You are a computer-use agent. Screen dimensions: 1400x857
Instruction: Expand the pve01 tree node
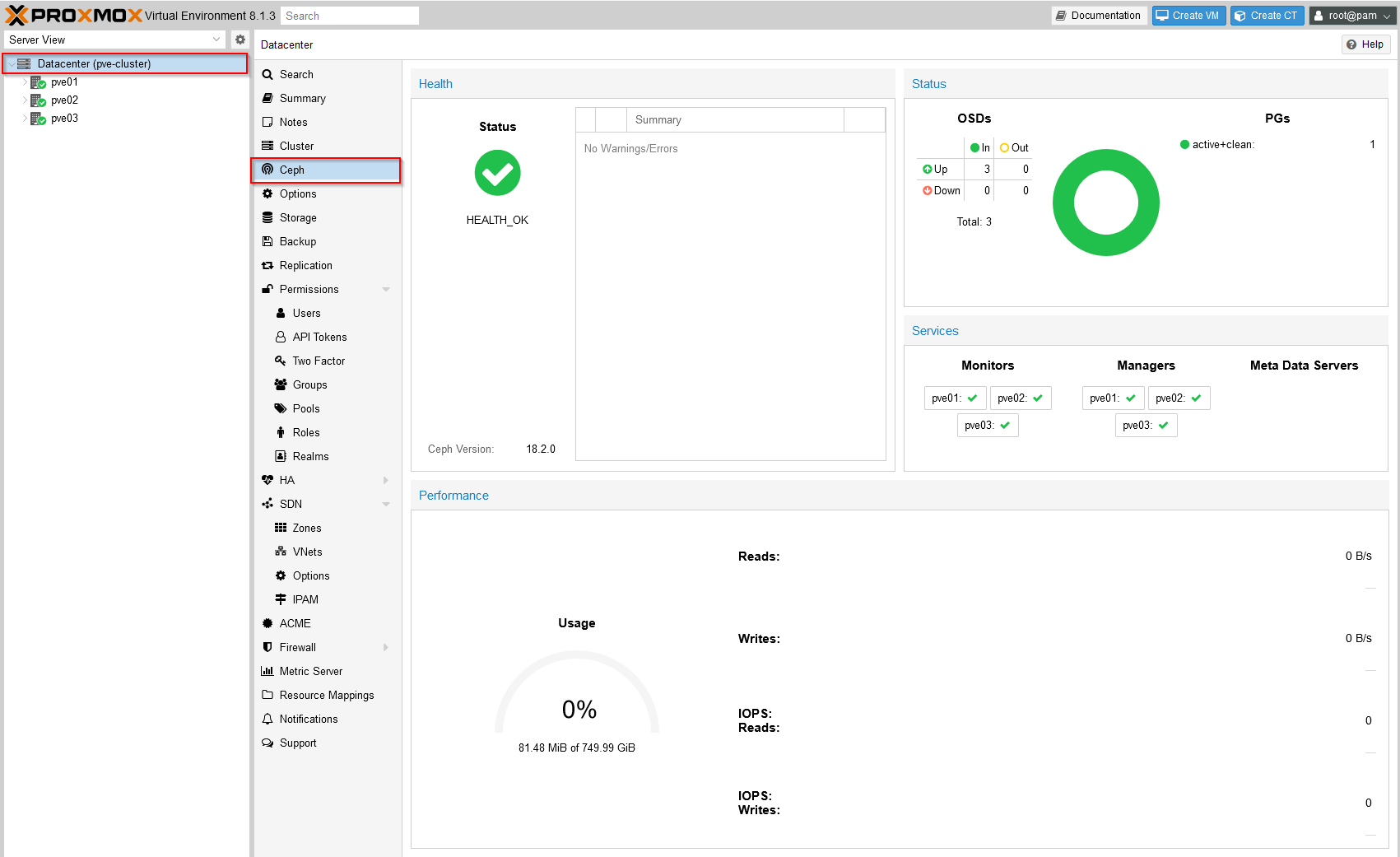(25, 82)
